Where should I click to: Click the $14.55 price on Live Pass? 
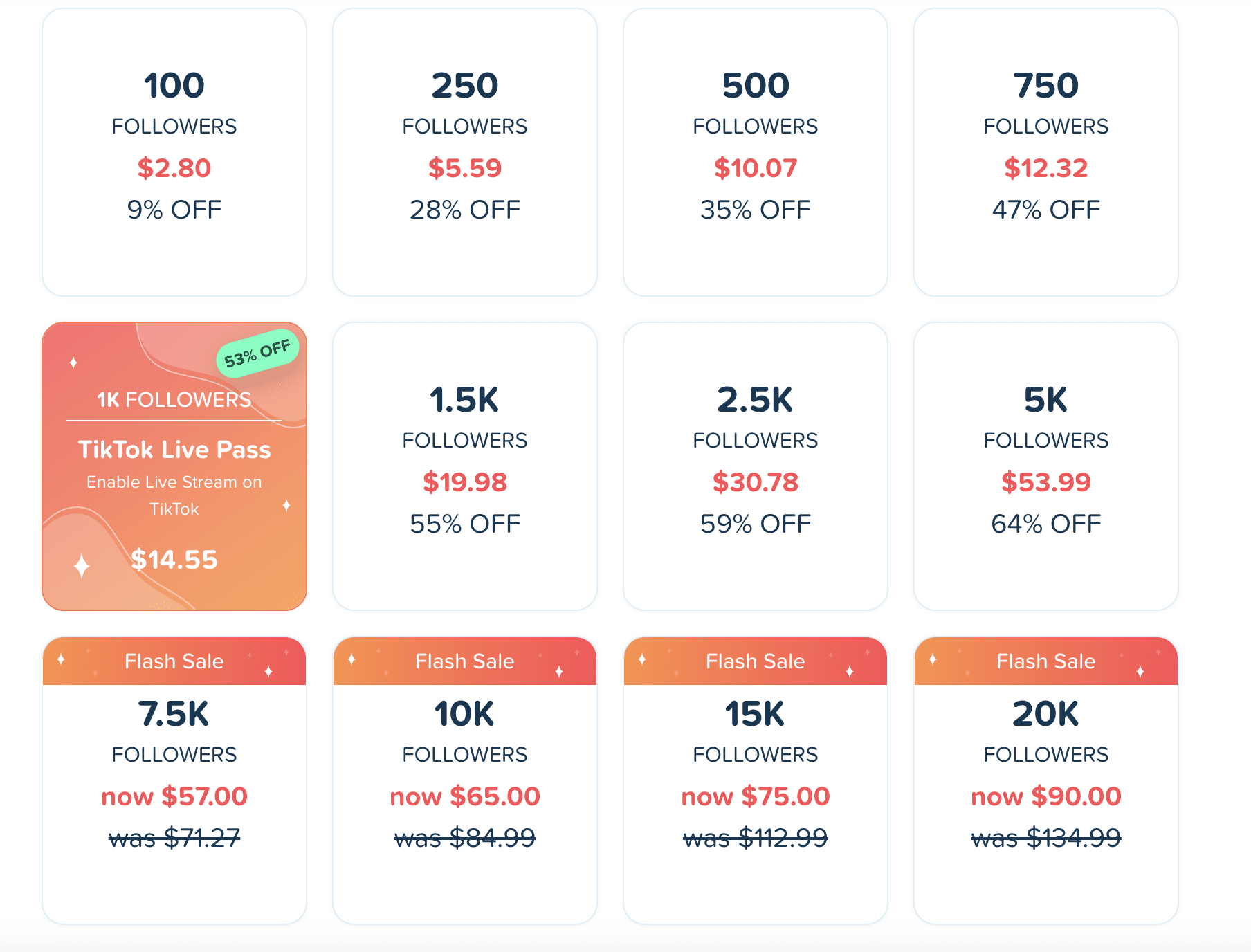pyautogui.click(x=174, y=560)
